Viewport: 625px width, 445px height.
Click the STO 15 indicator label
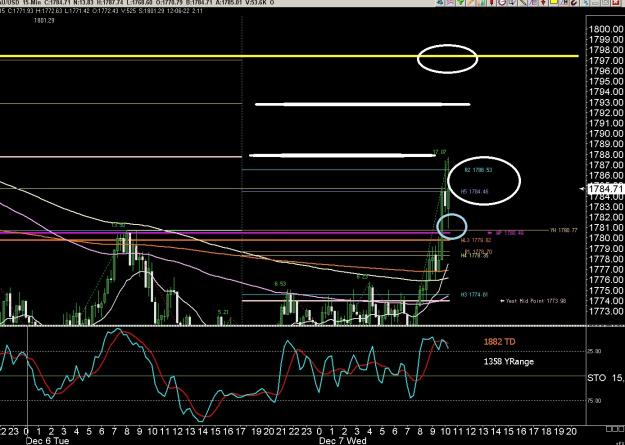(606, 377)
